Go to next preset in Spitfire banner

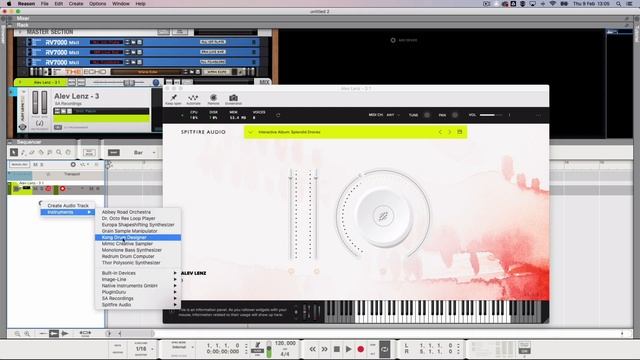point(449,132)
